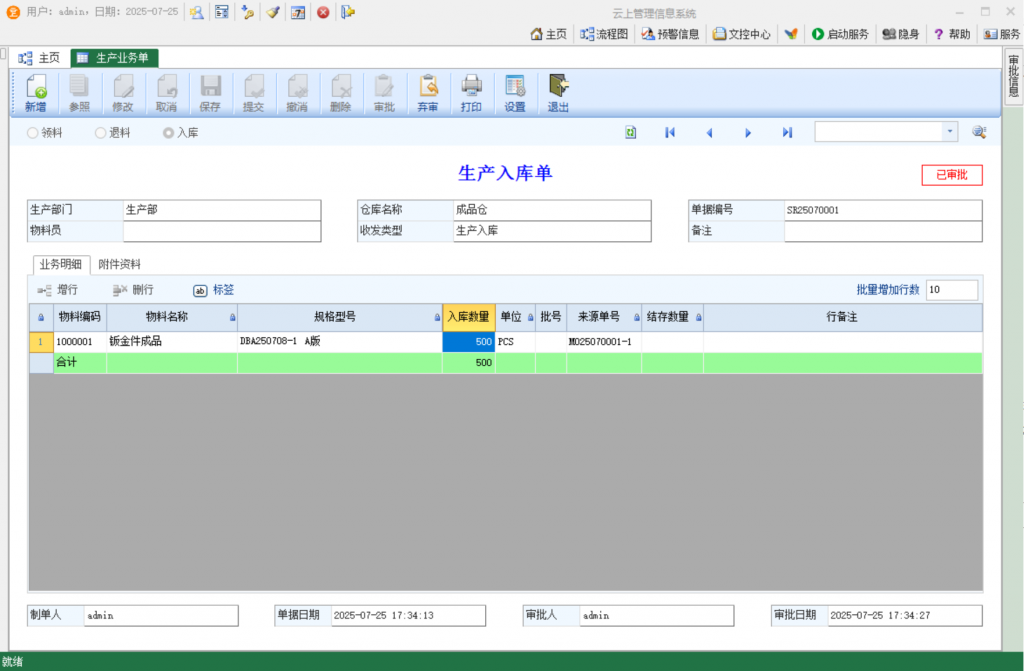Click the 仓库名称 field showing 成品仓
1024x671 pixels.
552,210
